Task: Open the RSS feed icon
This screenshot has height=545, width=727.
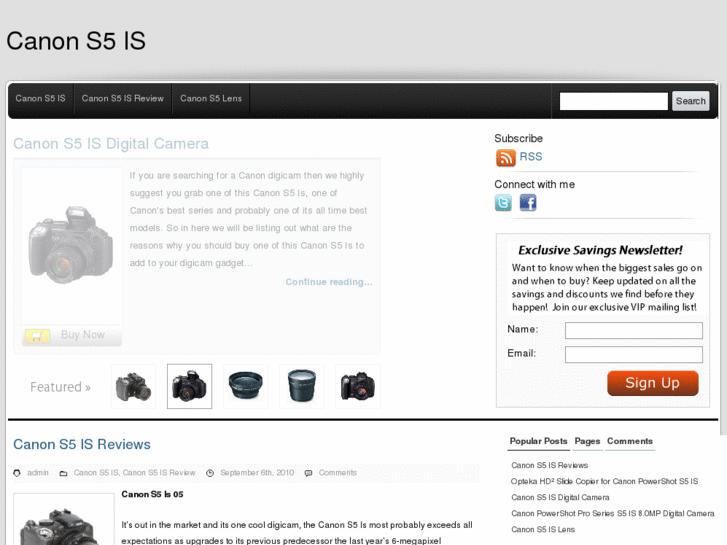Action: (505, 158)
